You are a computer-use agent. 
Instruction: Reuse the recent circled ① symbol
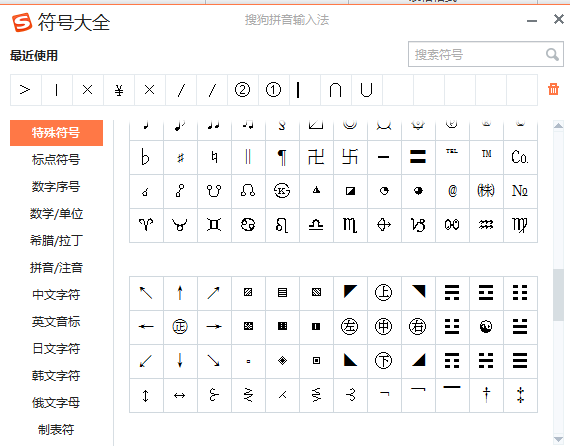point(274,90)
